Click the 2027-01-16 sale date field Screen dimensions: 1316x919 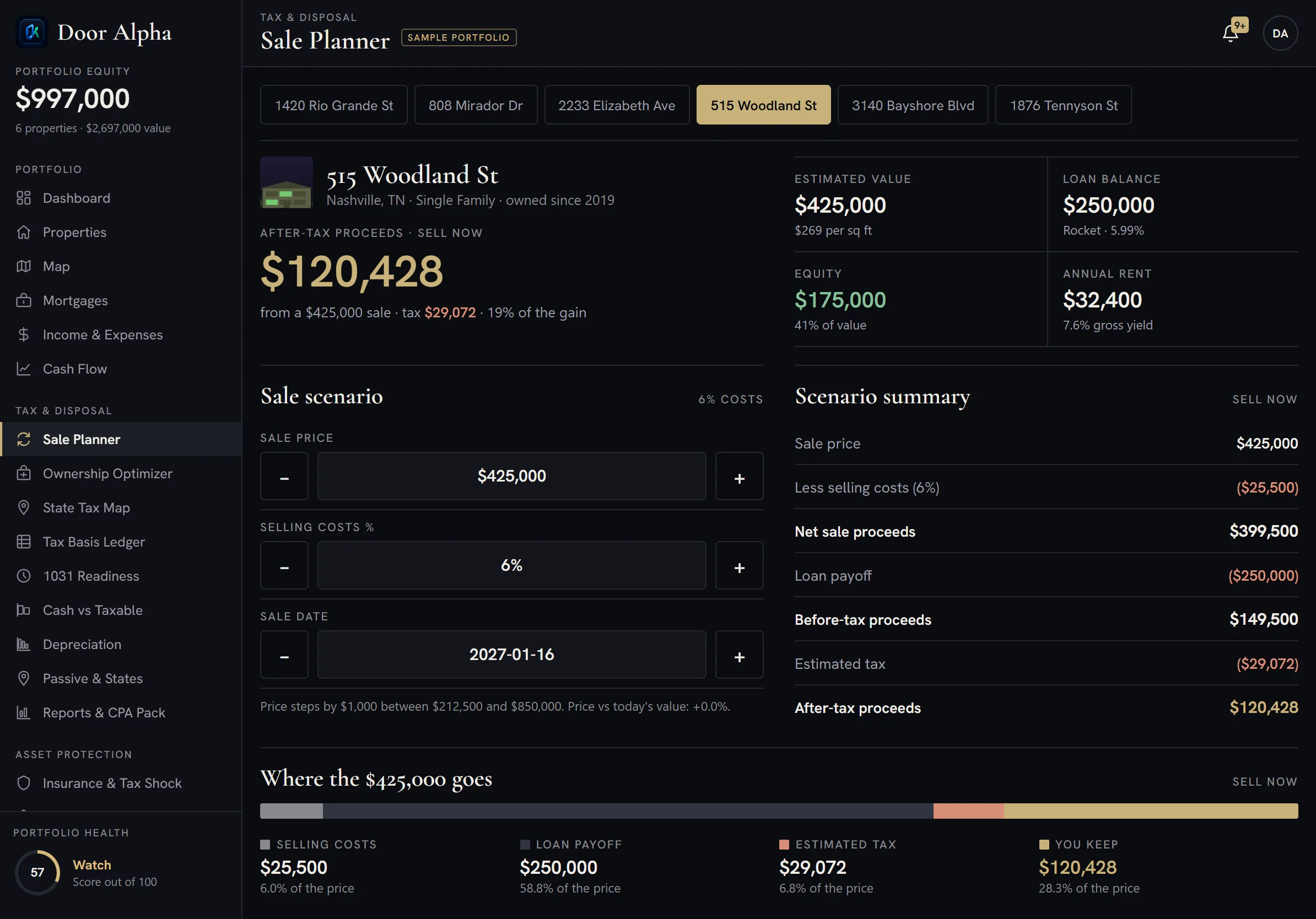click(512, 655)
